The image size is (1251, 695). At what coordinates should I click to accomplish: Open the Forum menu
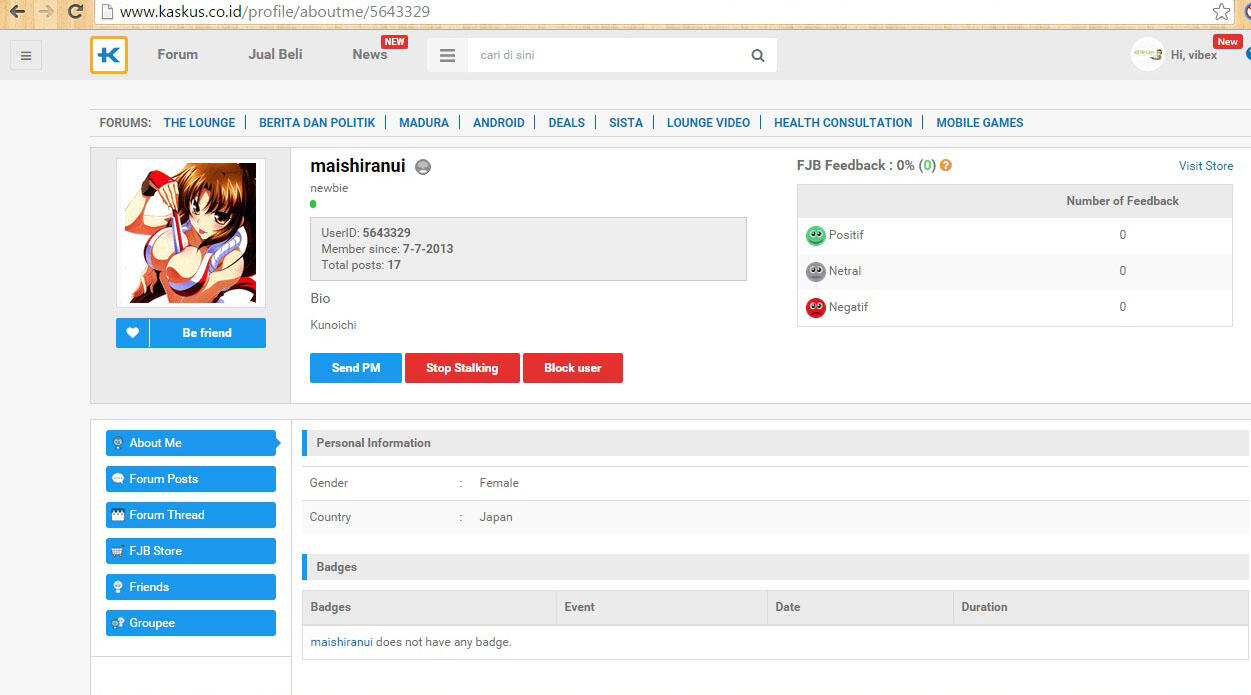(x=178, y=54)
